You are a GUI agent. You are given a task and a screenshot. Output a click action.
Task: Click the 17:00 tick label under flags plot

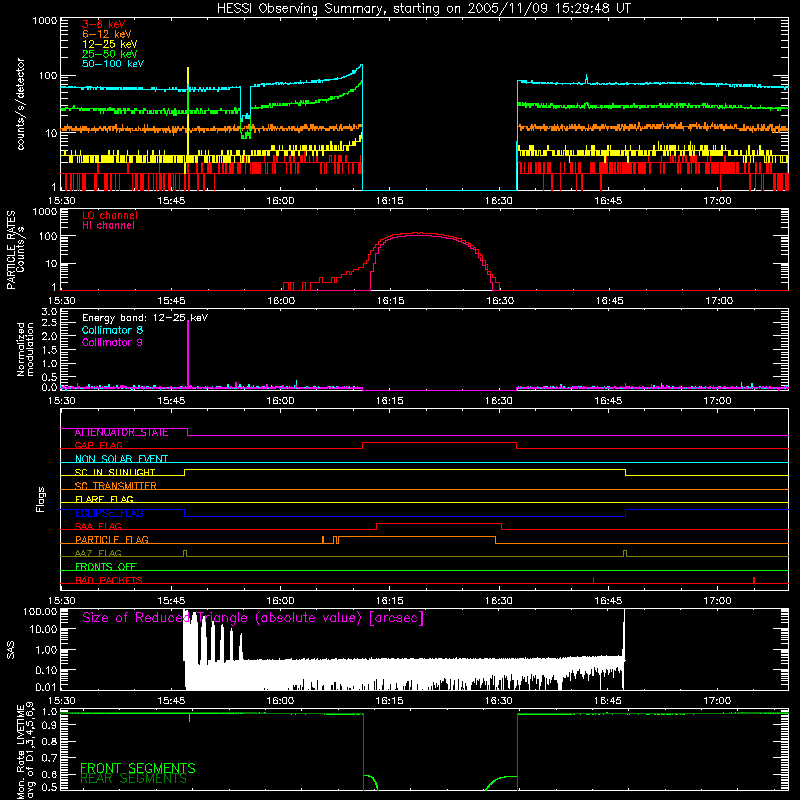(717, 601)
